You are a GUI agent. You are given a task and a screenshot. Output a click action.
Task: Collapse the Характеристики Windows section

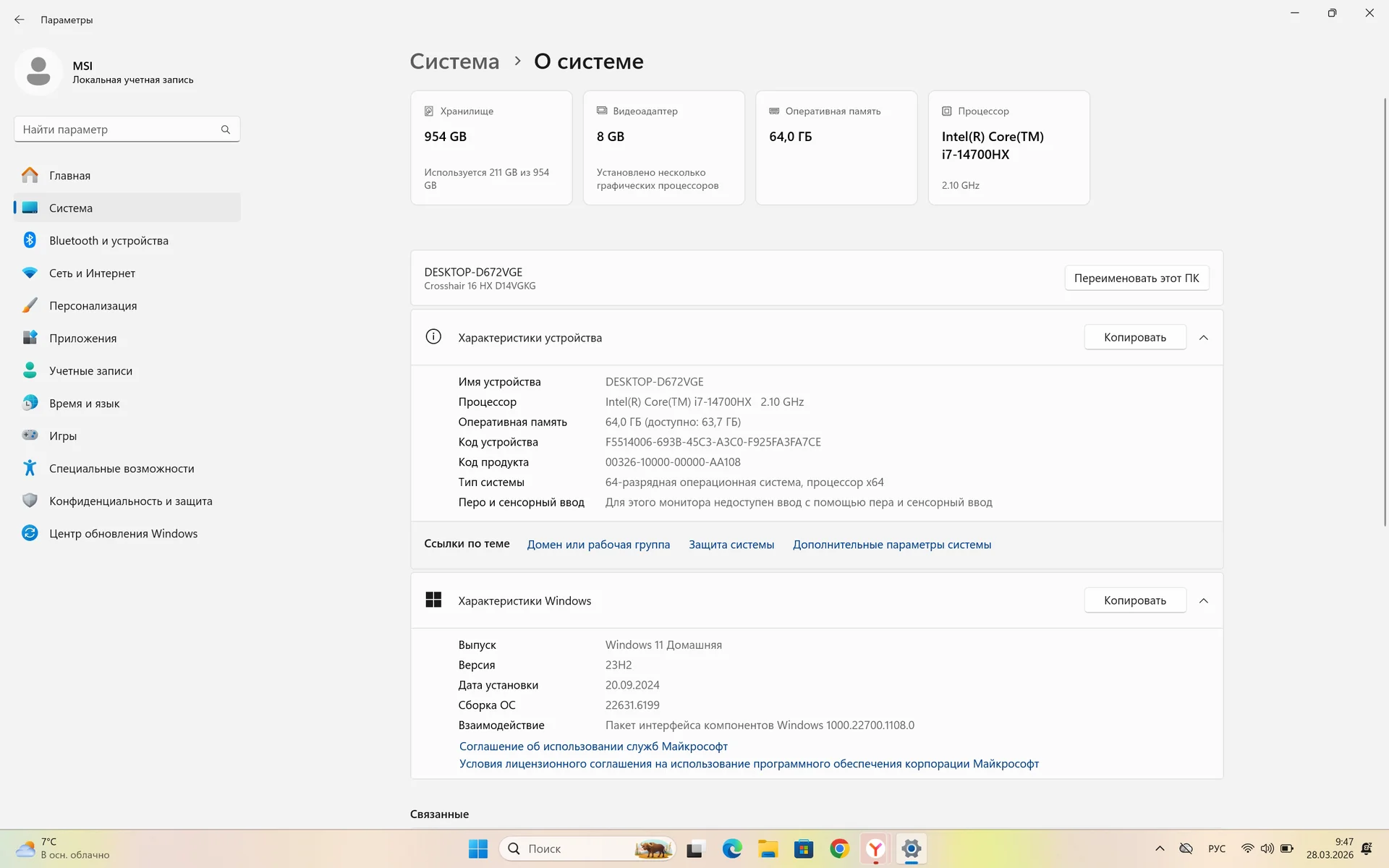pos(1204,601)
